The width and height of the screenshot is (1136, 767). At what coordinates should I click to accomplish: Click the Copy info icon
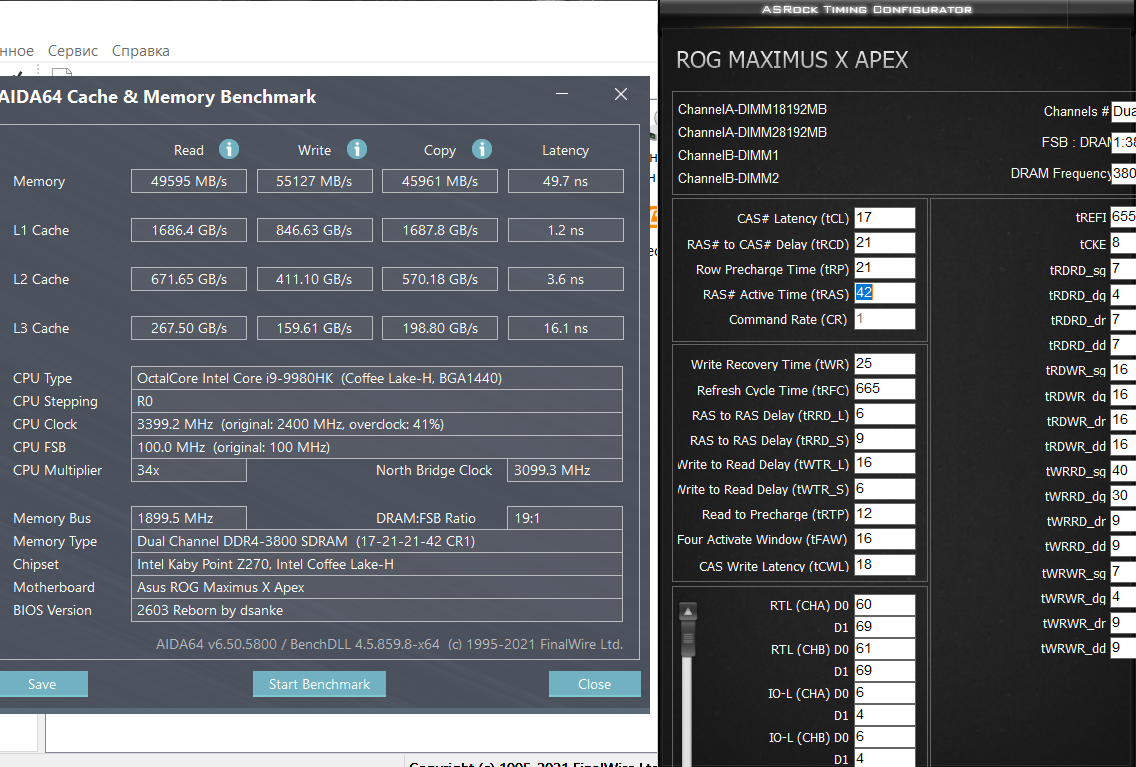coord(482,149)
